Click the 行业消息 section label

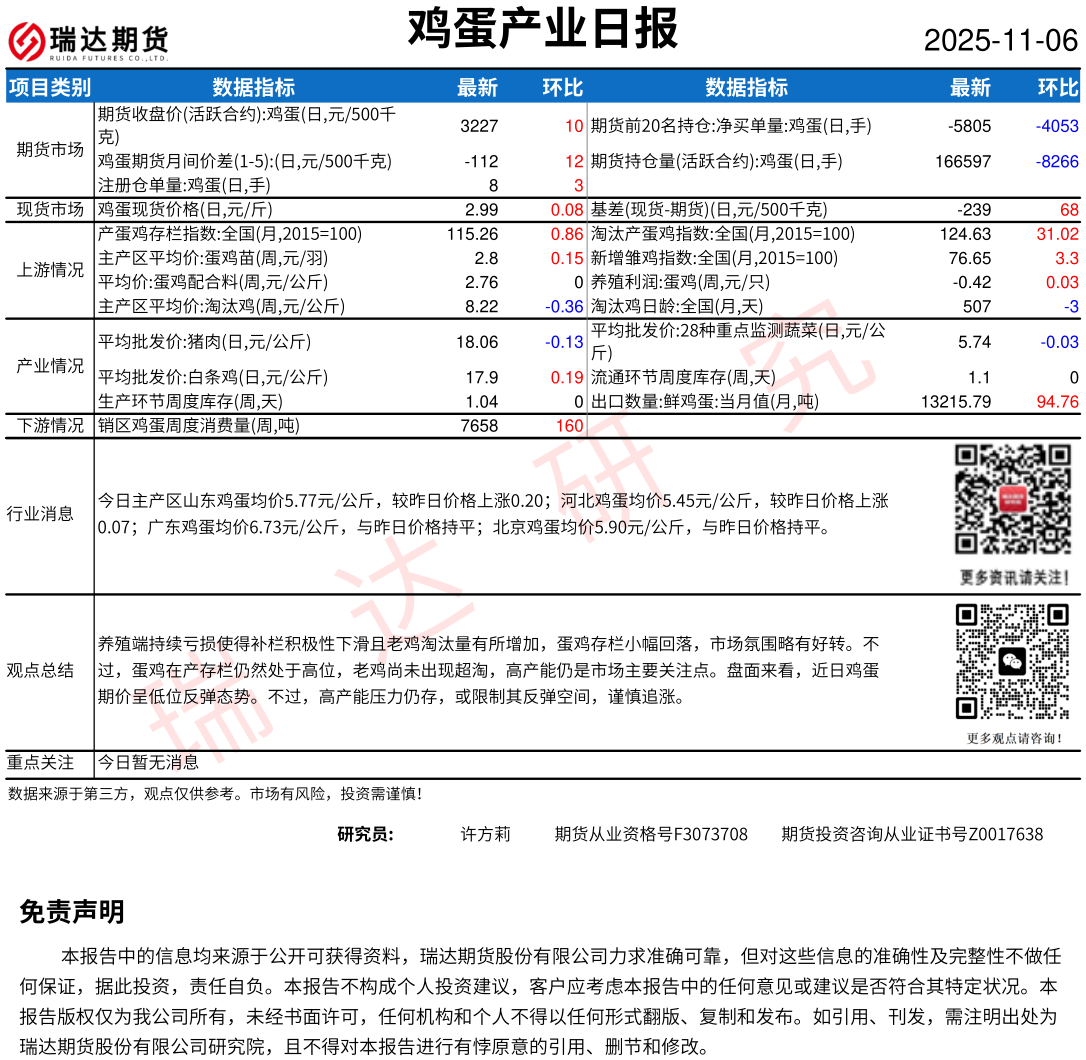[40, 514]
